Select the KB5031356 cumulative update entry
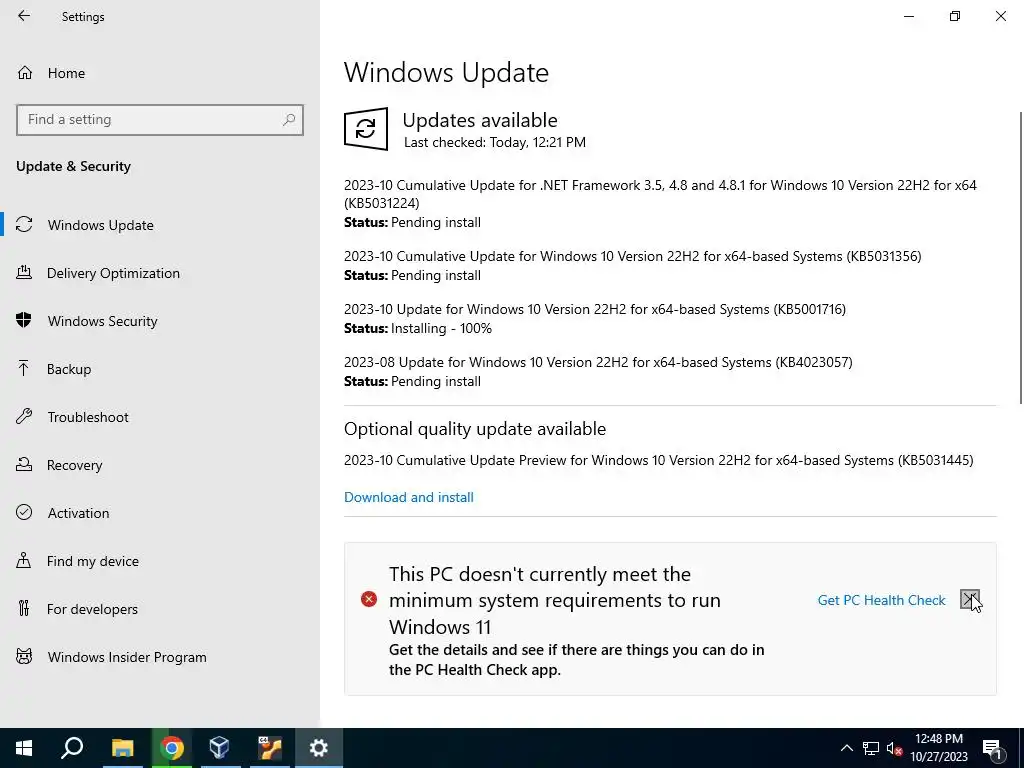Image resolution: width=1024 pixels, height=768 pixels. tap(633, 256)
